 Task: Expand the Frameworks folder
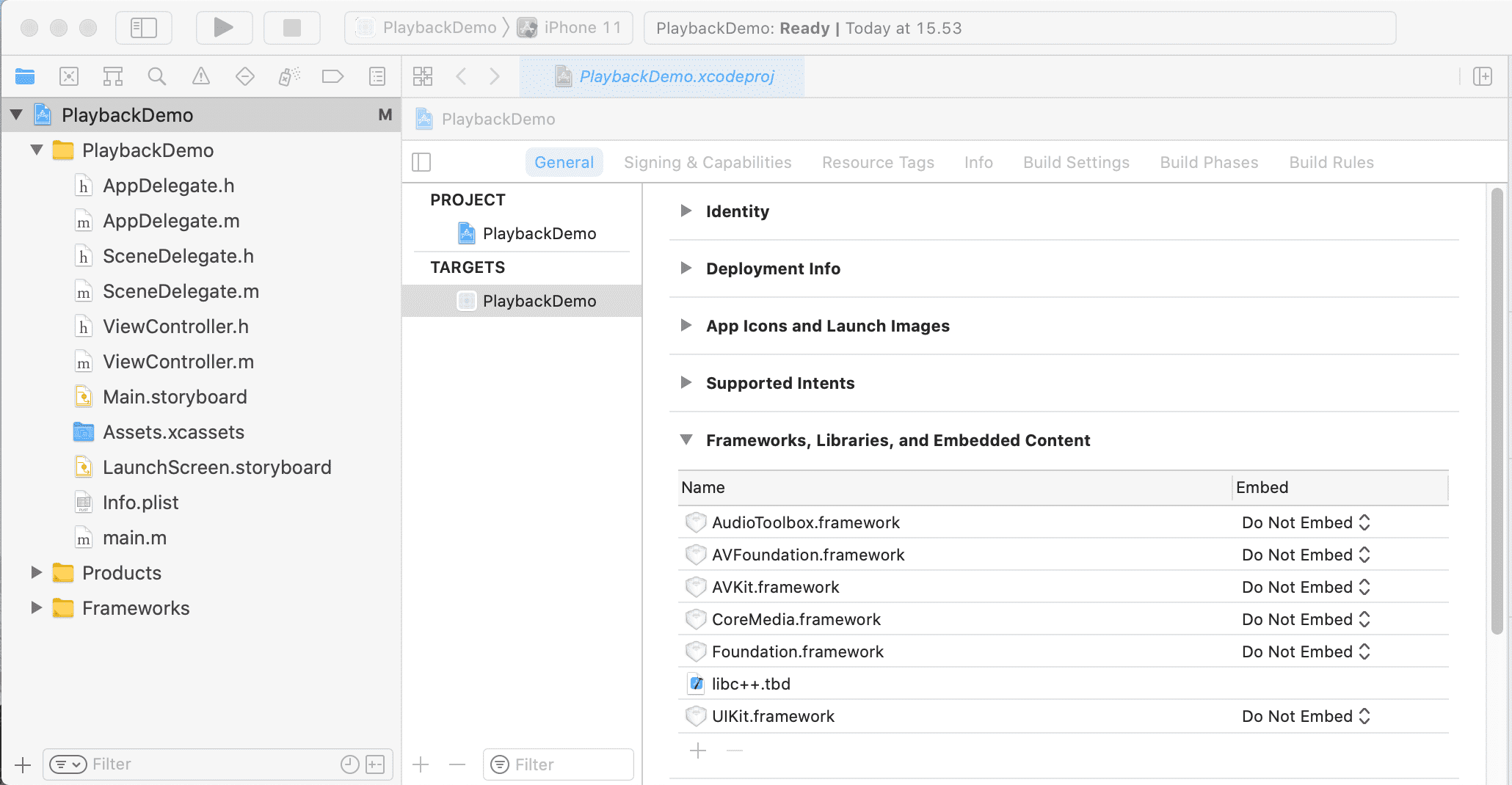[36, 607]
